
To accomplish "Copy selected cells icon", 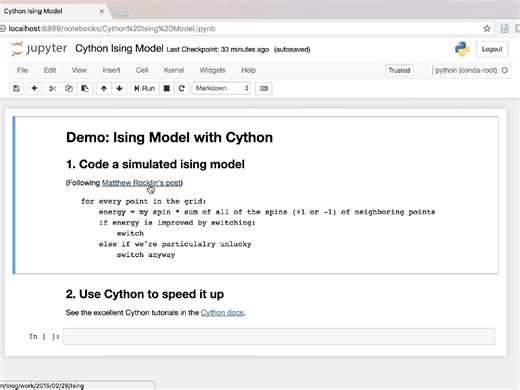I will tap(69, 88).
